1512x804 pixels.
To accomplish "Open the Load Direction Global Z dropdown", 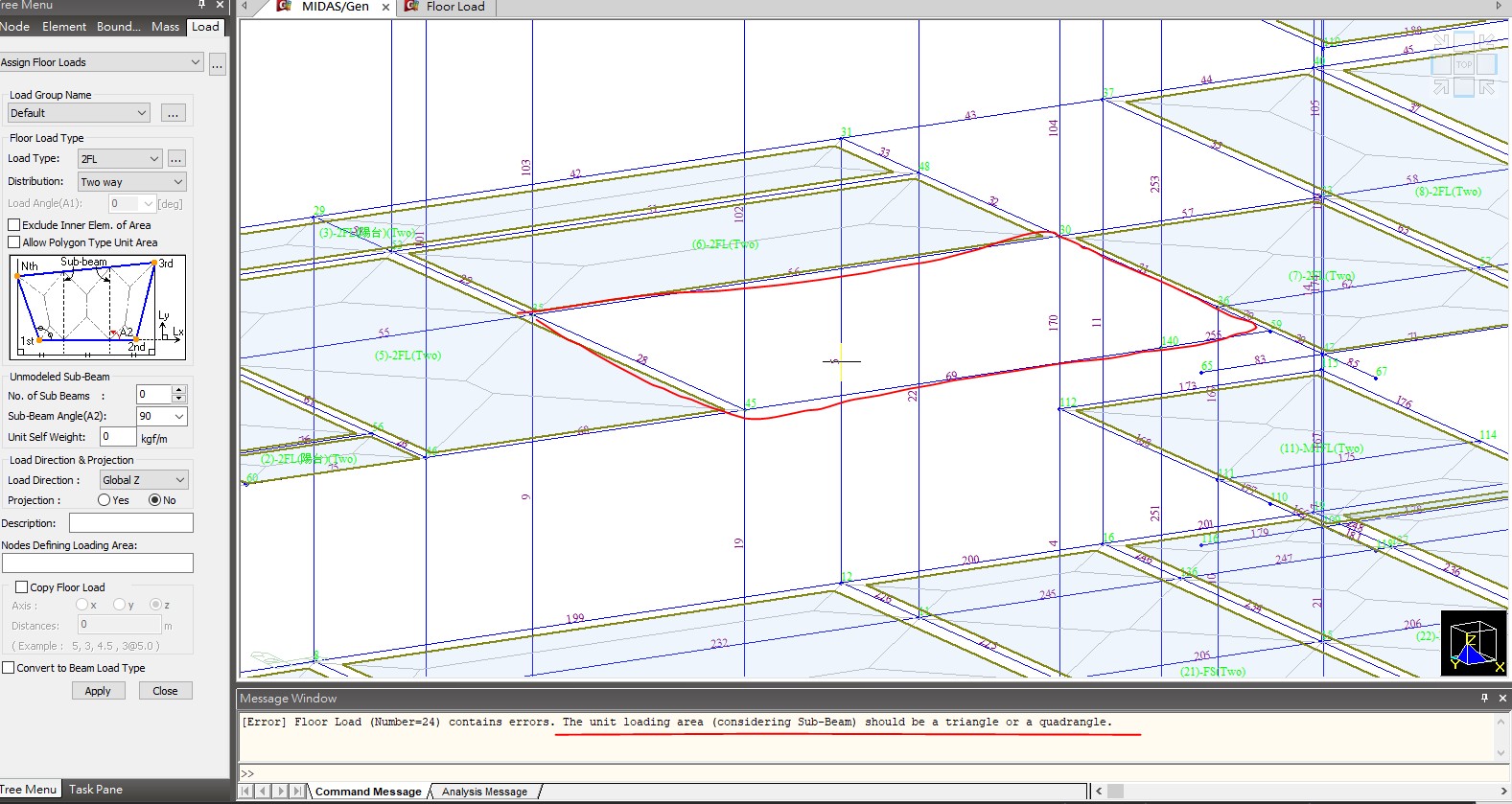I will [x=144, y=480].
